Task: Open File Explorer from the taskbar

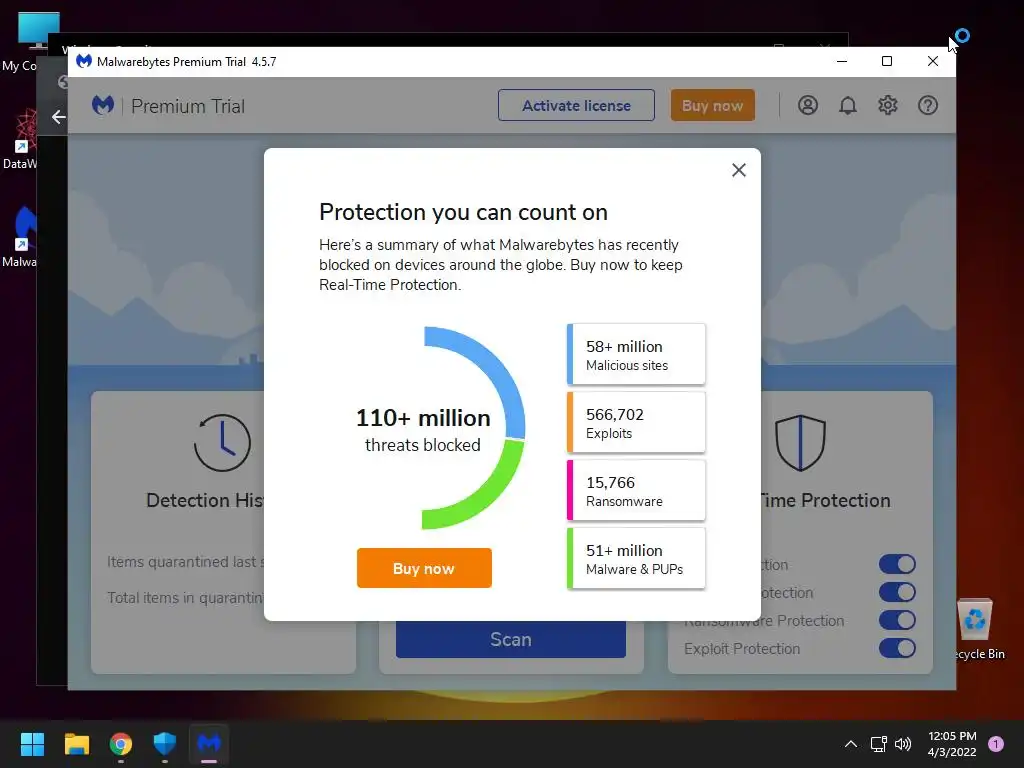Action: [x=76, y=744]
